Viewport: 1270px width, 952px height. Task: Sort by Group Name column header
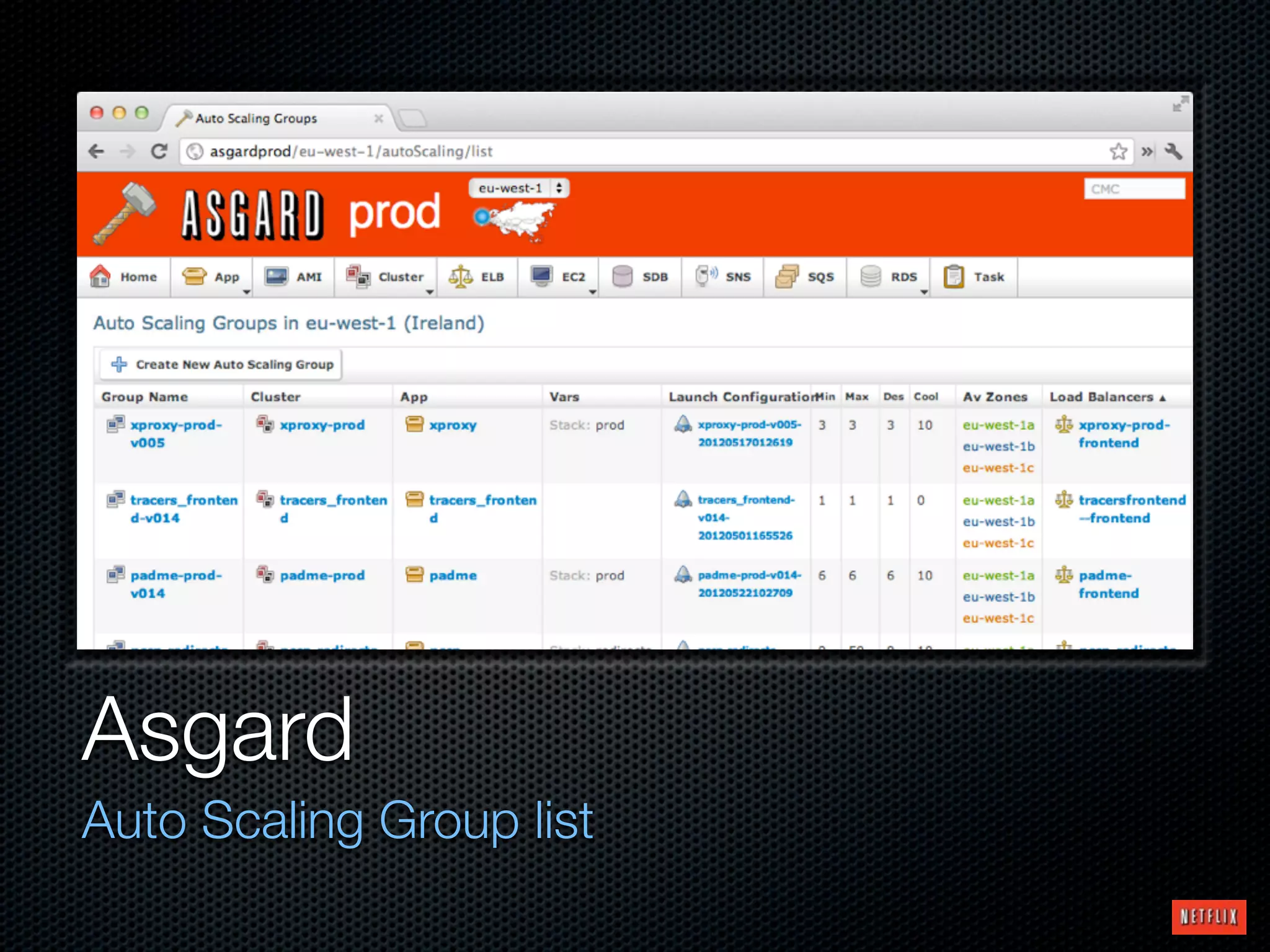[144, 397]
